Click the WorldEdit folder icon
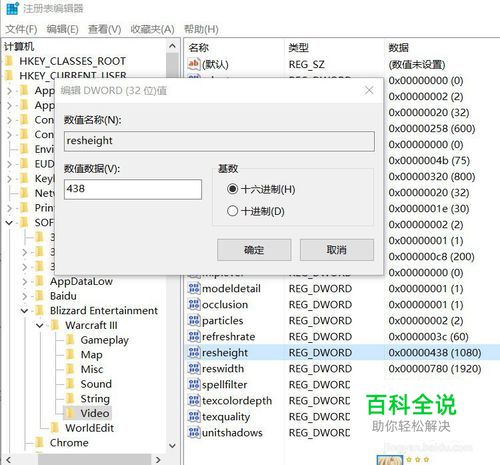This screenshot has height=465, width=500. coord(55,428)
